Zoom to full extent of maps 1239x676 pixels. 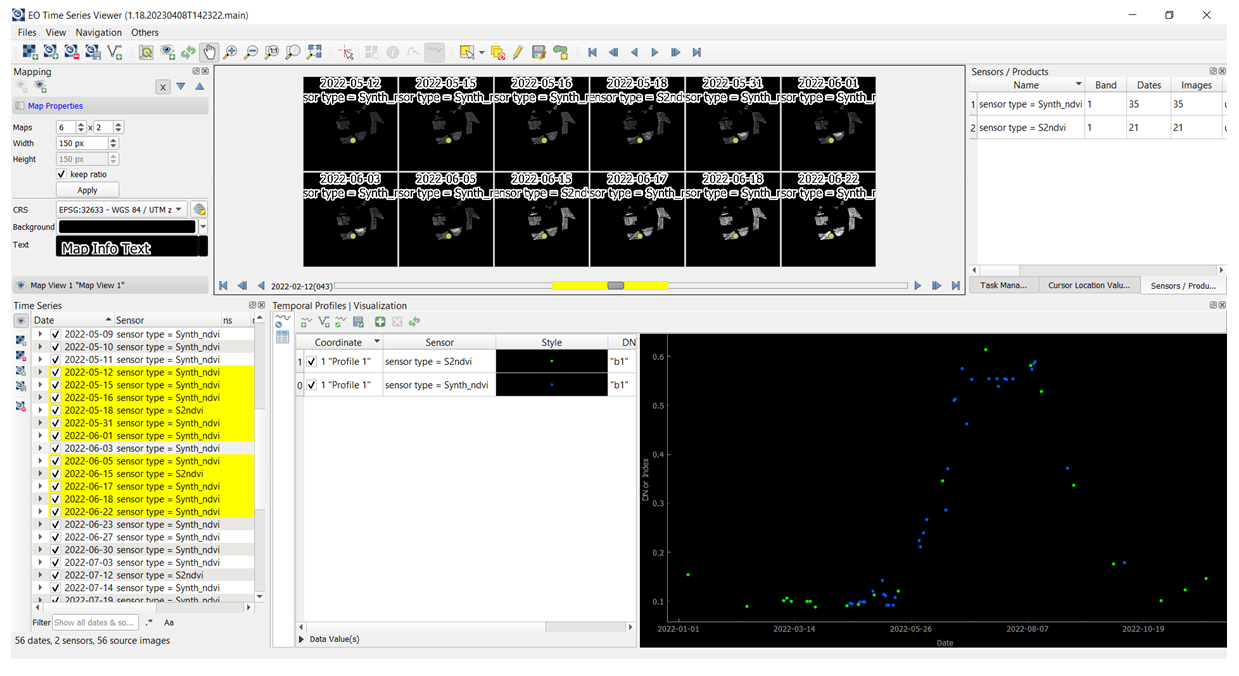[x=292, y=52]
